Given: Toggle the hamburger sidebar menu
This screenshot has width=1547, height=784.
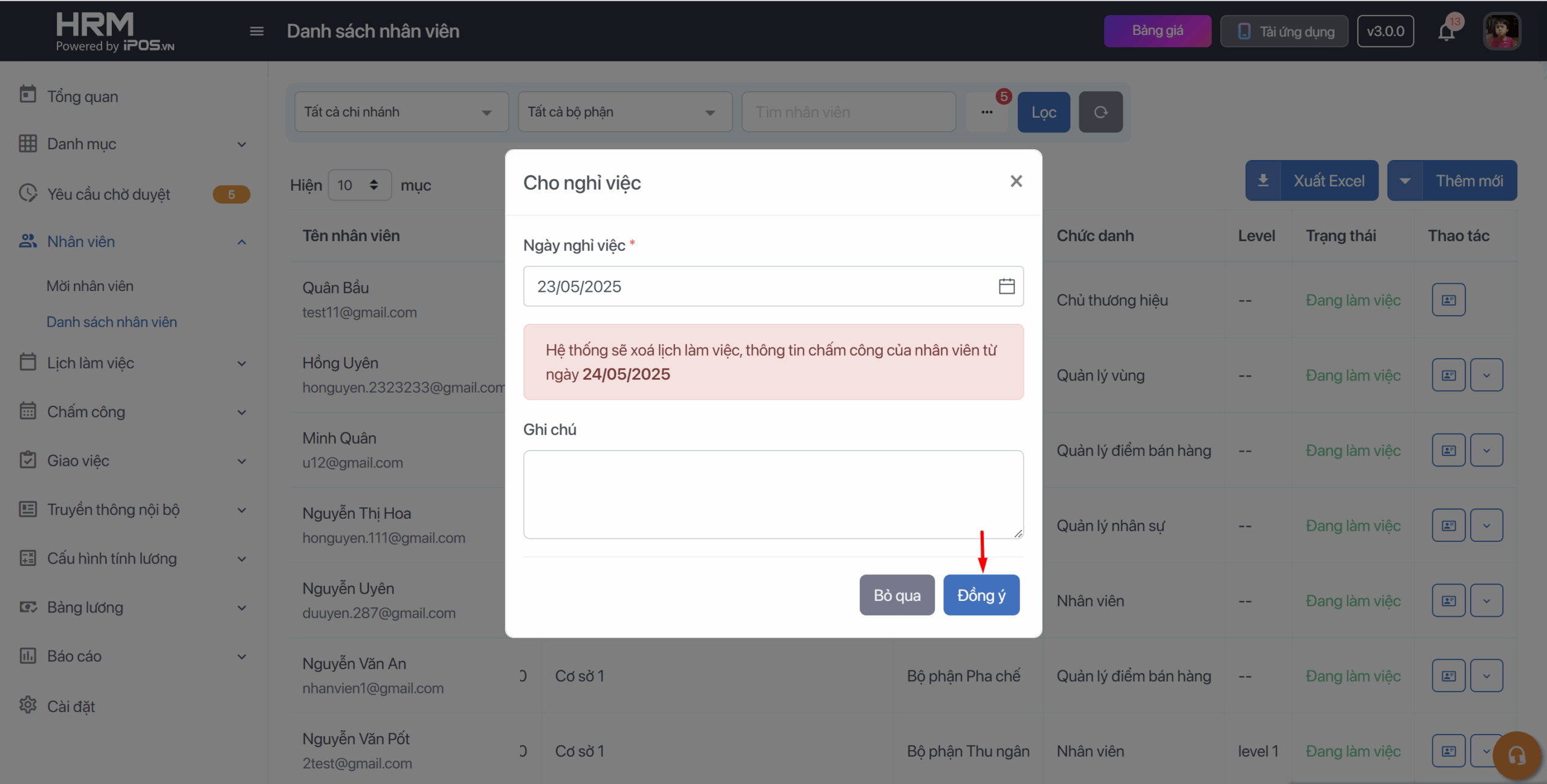Looking at the screenshot, I should coord(256,31).
